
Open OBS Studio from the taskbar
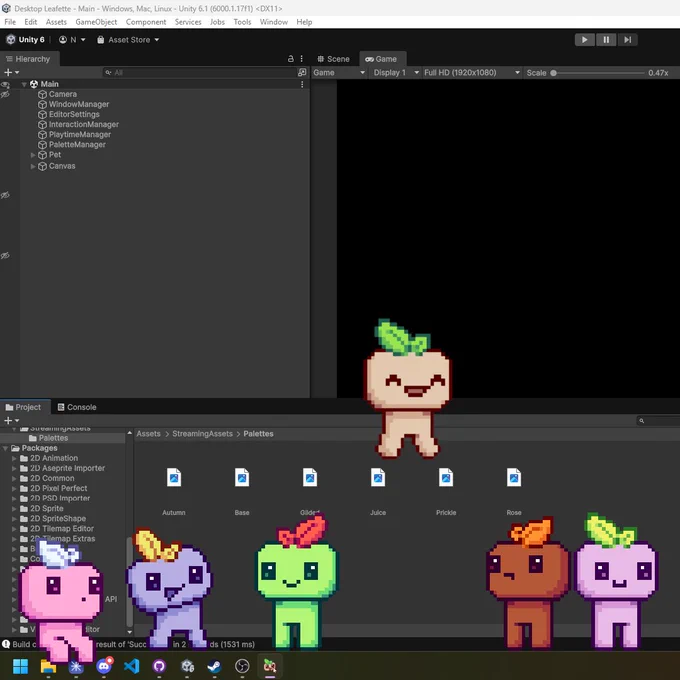[242, 666]
